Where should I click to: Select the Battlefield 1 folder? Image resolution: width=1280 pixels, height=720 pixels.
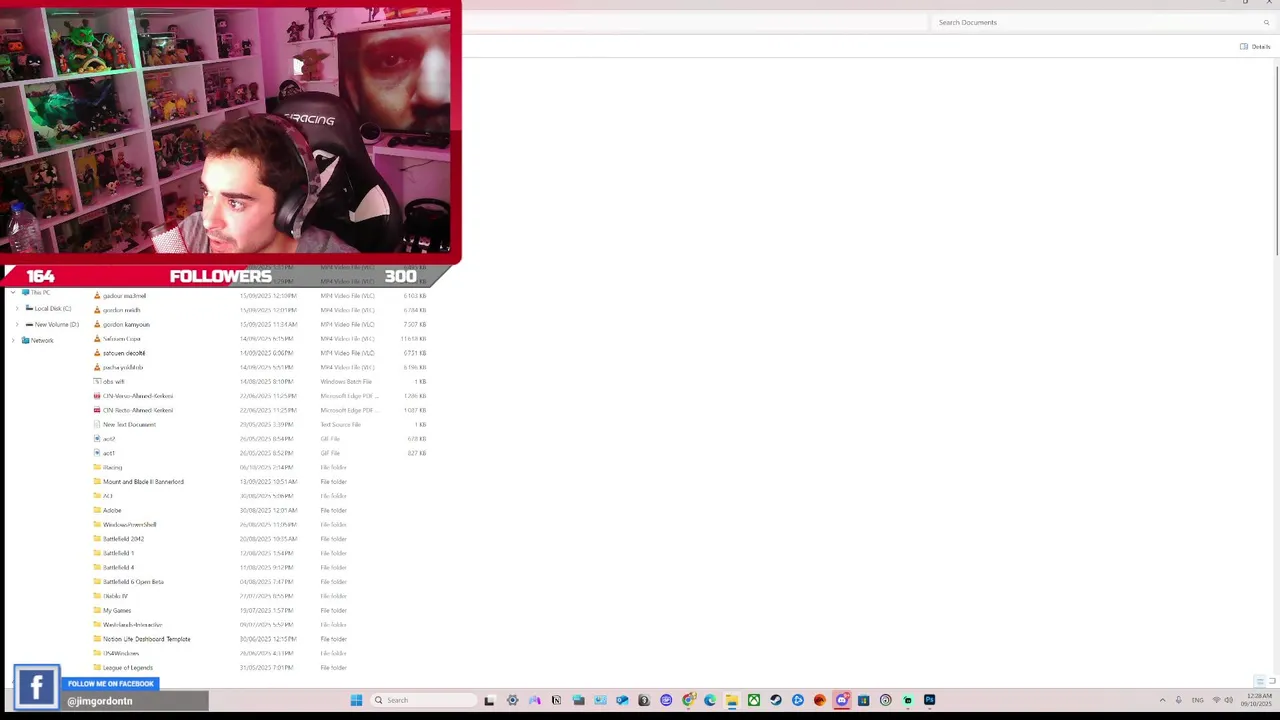click(118, 553)
